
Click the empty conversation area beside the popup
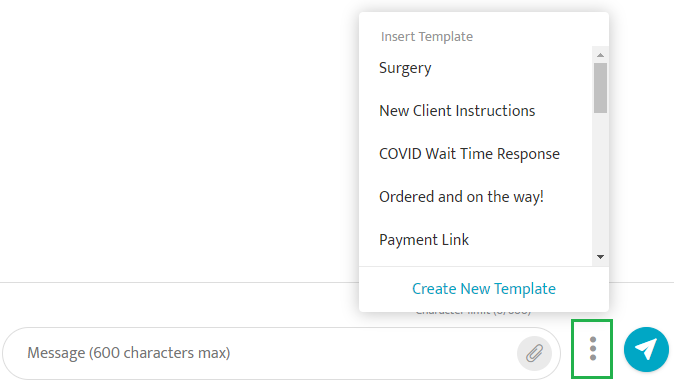click(178, 140)
